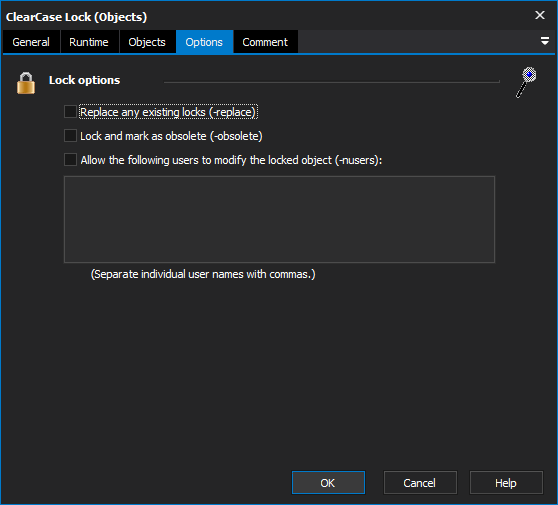This screenshot has width=558, height=505.
Task: Go to the Objects tab
Action: click(x=147, y=42)
